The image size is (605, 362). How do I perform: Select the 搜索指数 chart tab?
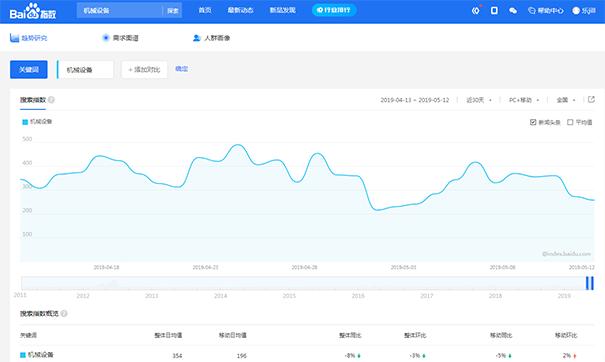tap(33, 100)
